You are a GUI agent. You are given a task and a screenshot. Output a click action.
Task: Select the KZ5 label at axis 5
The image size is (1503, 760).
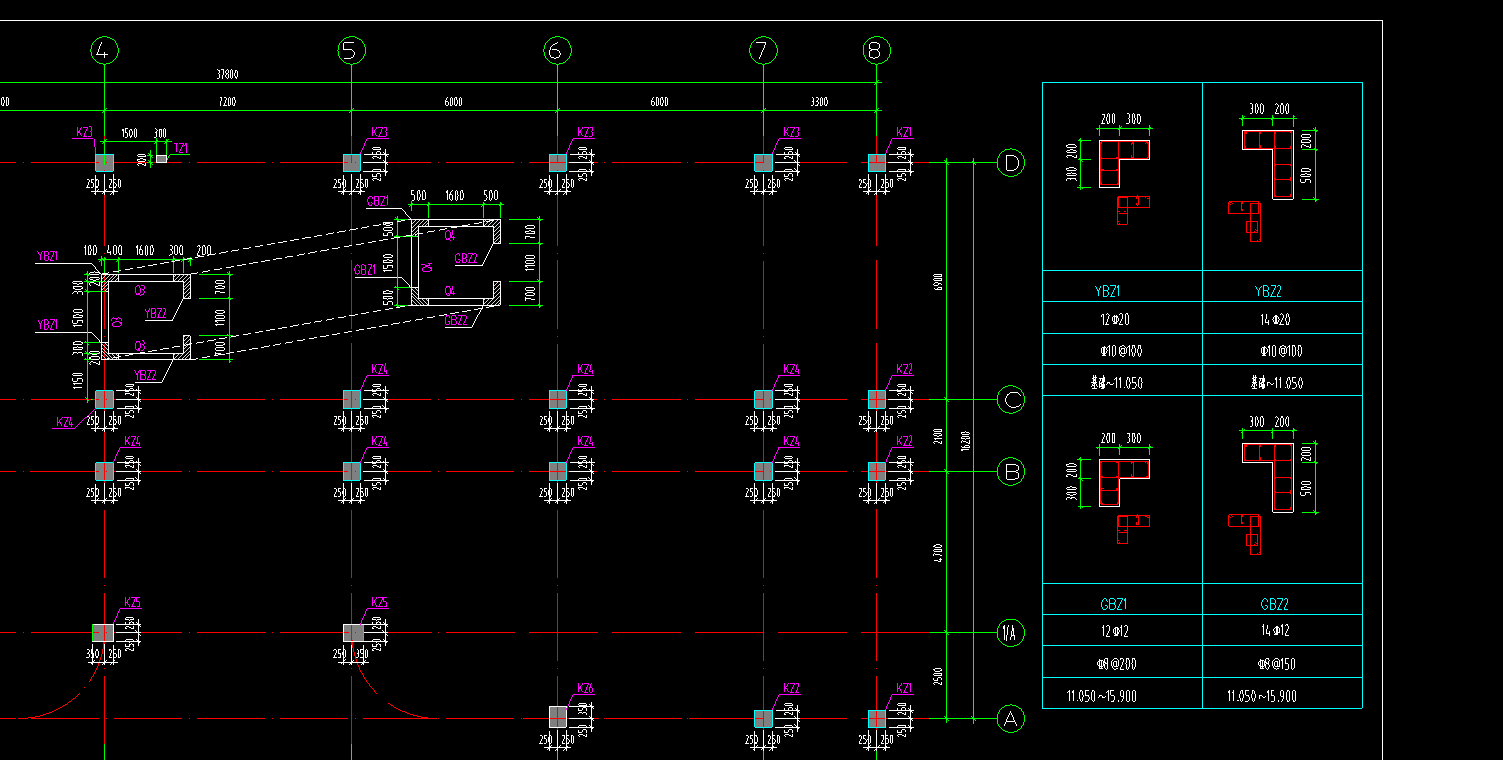(x=379, y=602)
